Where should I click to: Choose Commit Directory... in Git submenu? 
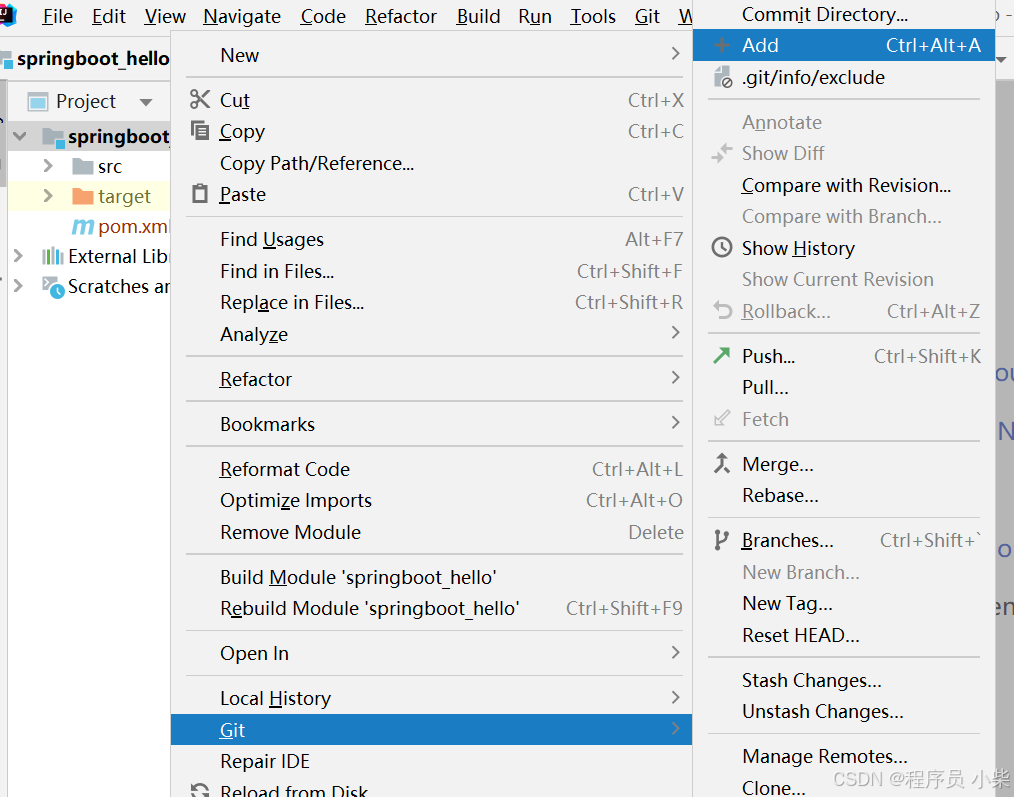point(843,14)
